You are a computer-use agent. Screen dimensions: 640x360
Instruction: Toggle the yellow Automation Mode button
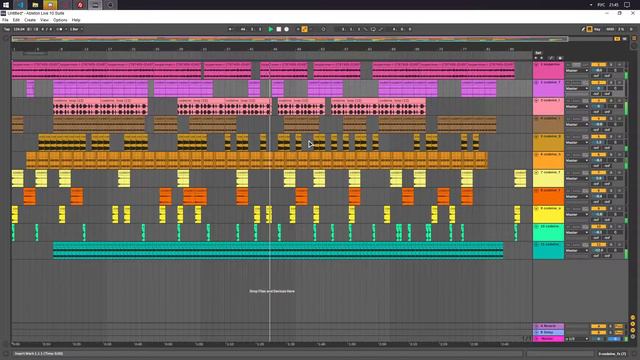click(x=551, y=58)
